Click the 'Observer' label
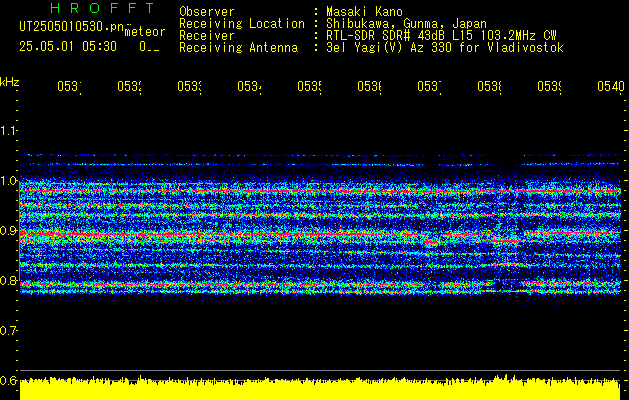This screenshot has height=400, width=629. 207,12
